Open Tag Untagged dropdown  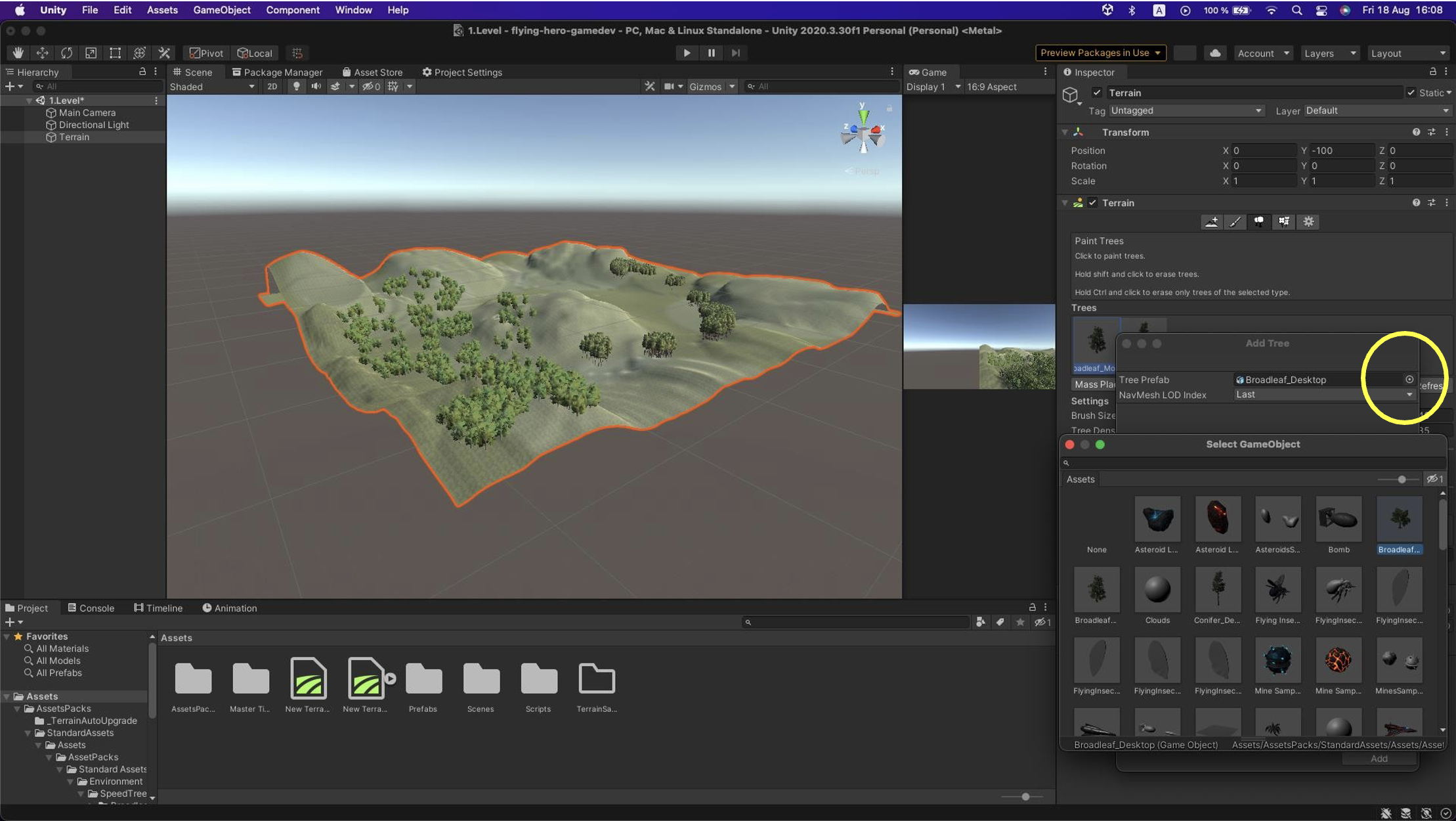(1187, 110)
